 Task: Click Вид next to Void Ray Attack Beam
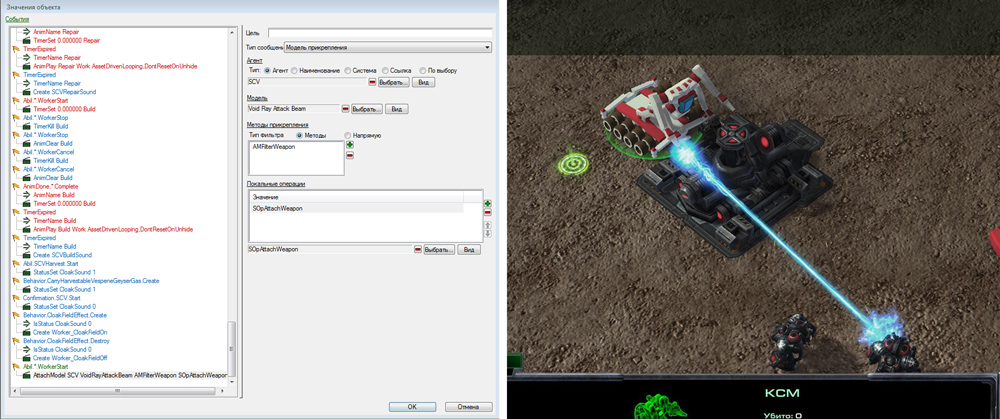(396, 109)
